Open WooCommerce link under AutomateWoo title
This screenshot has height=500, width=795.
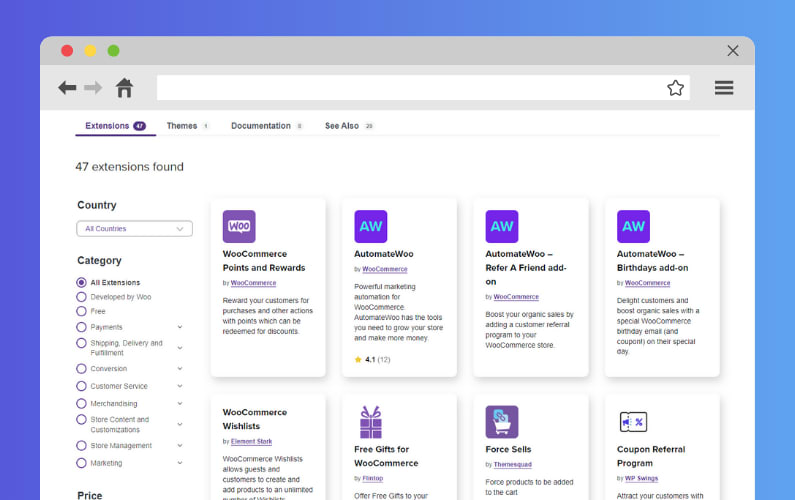[x=385, y=269]
